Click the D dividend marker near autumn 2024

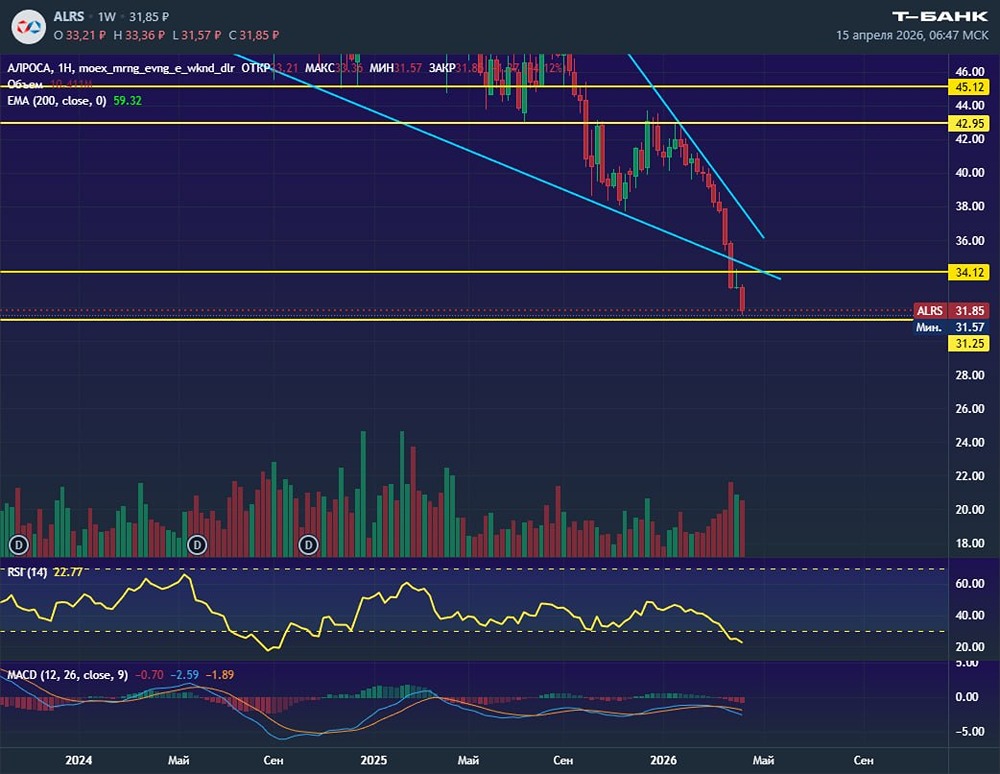click(x=309, y=545)
